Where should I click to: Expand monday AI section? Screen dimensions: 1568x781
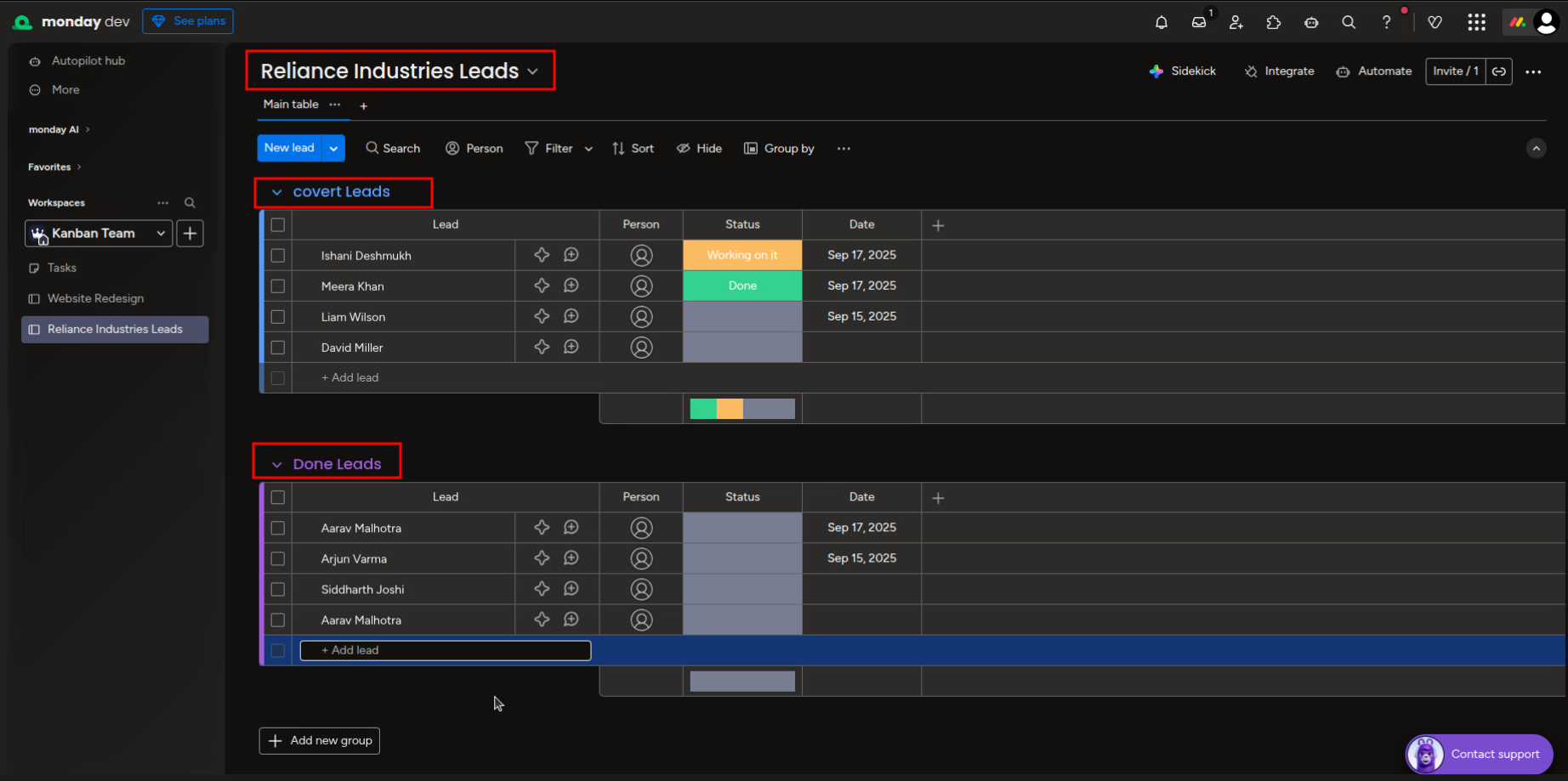59,130
